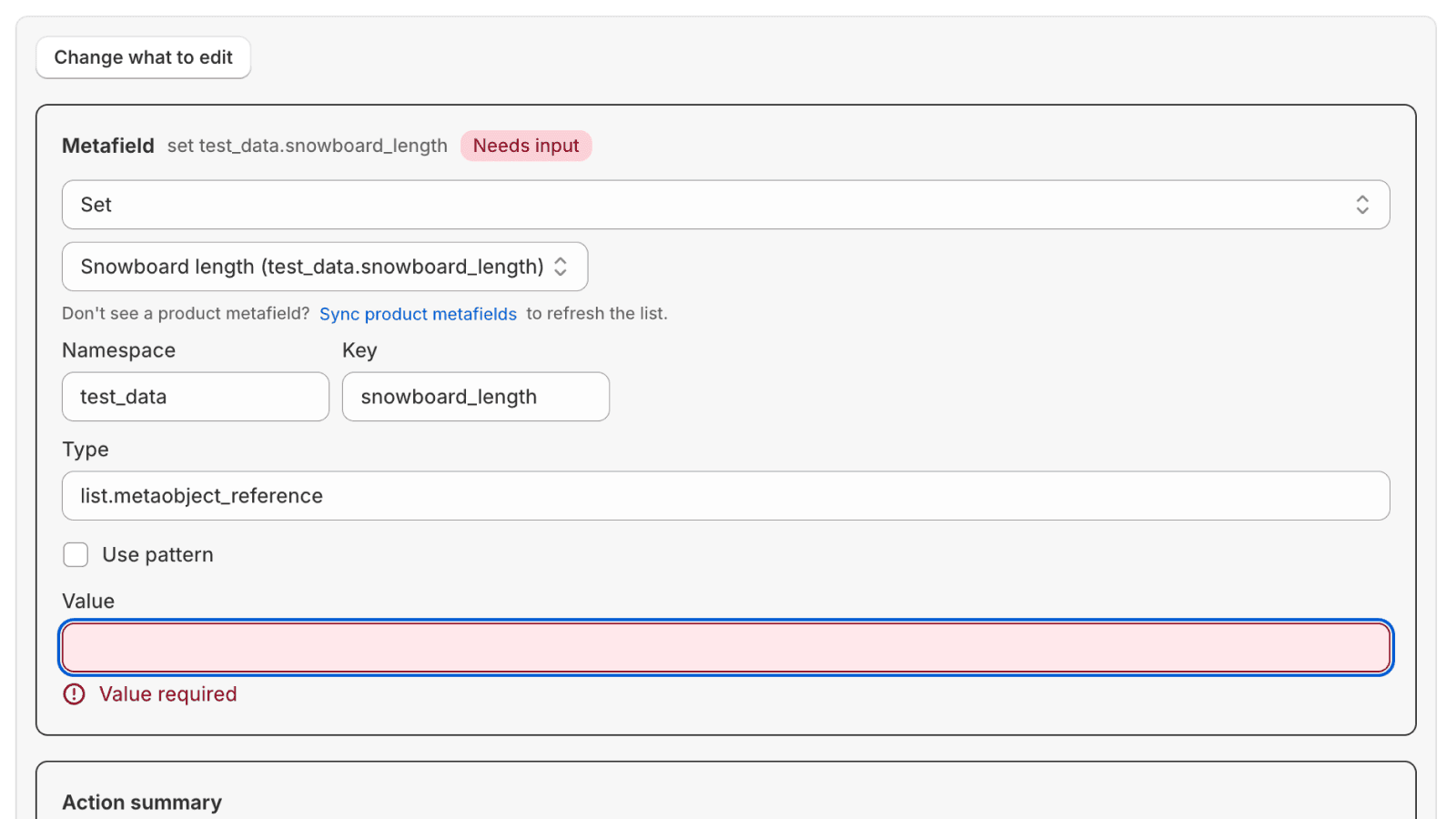The width and height of the screenshot is (1456, 819).
Task: Click the Key field showing snowboard_length
Action: click(x=475, y=397)
